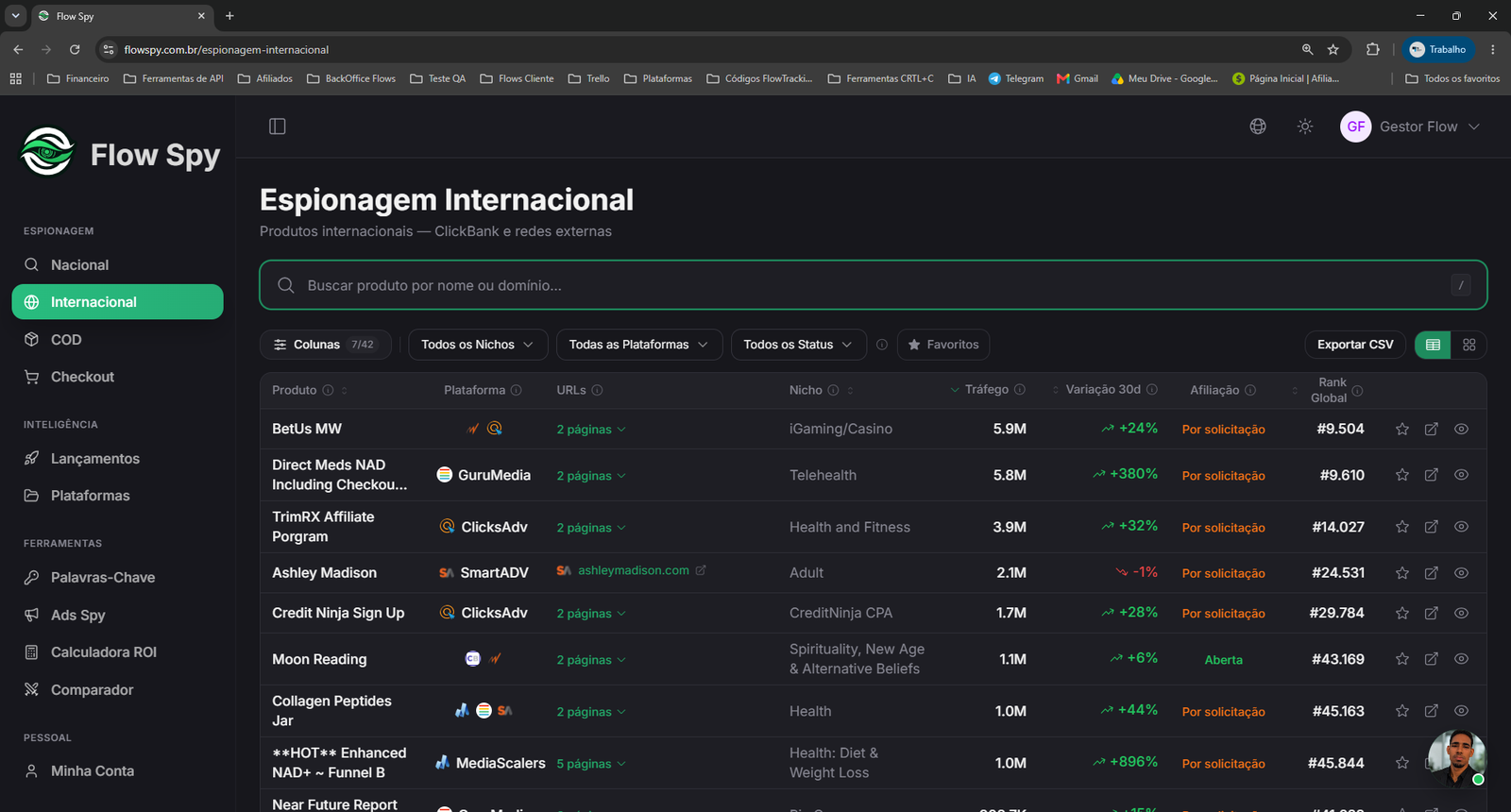
Task: Go to Nacional in the sidebar
Action: [117, 265]
